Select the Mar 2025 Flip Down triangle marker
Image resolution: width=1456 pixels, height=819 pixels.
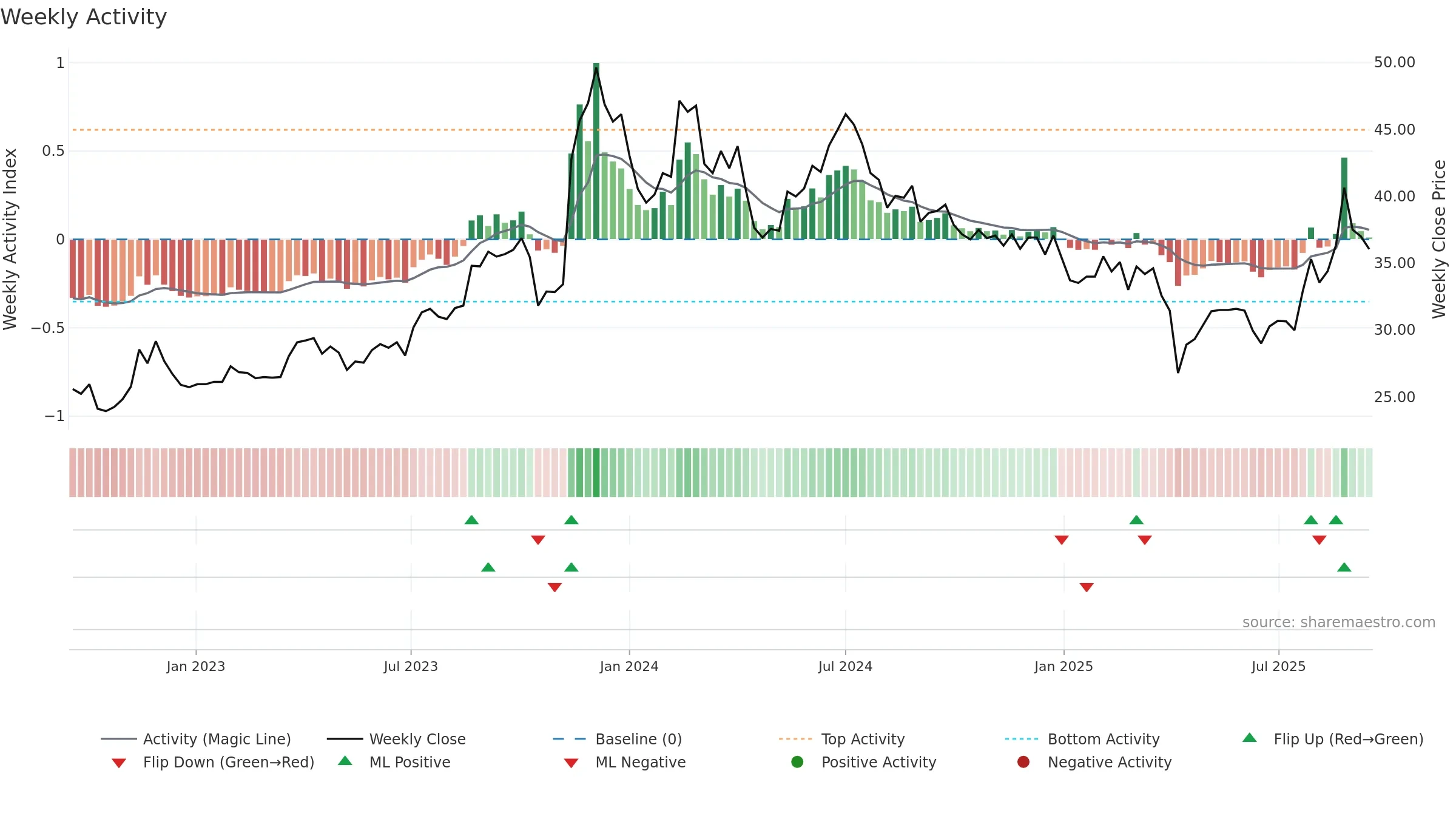(1145, 540)
